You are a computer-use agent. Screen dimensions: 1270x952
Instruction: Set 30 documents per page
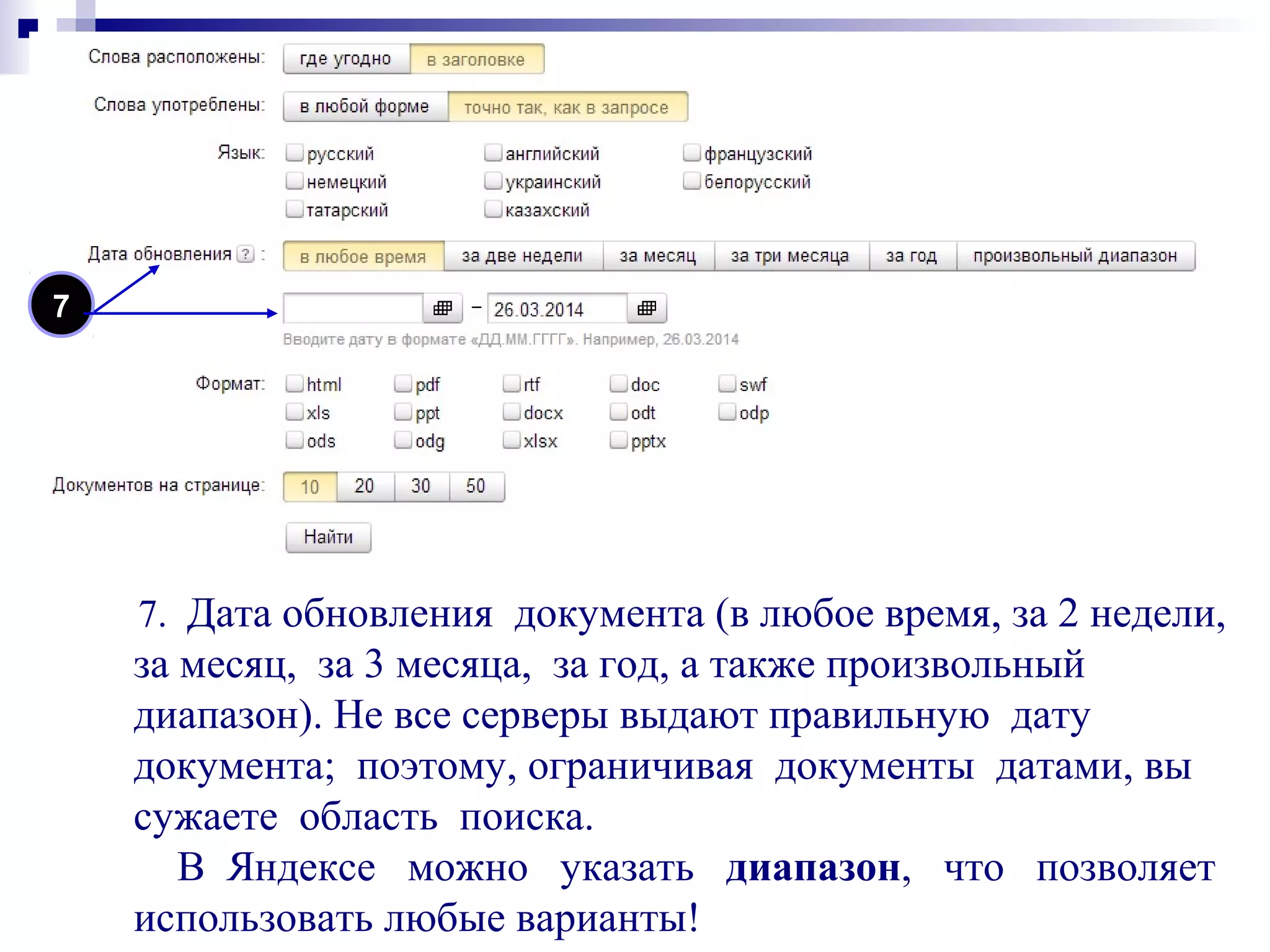point(421,487)
